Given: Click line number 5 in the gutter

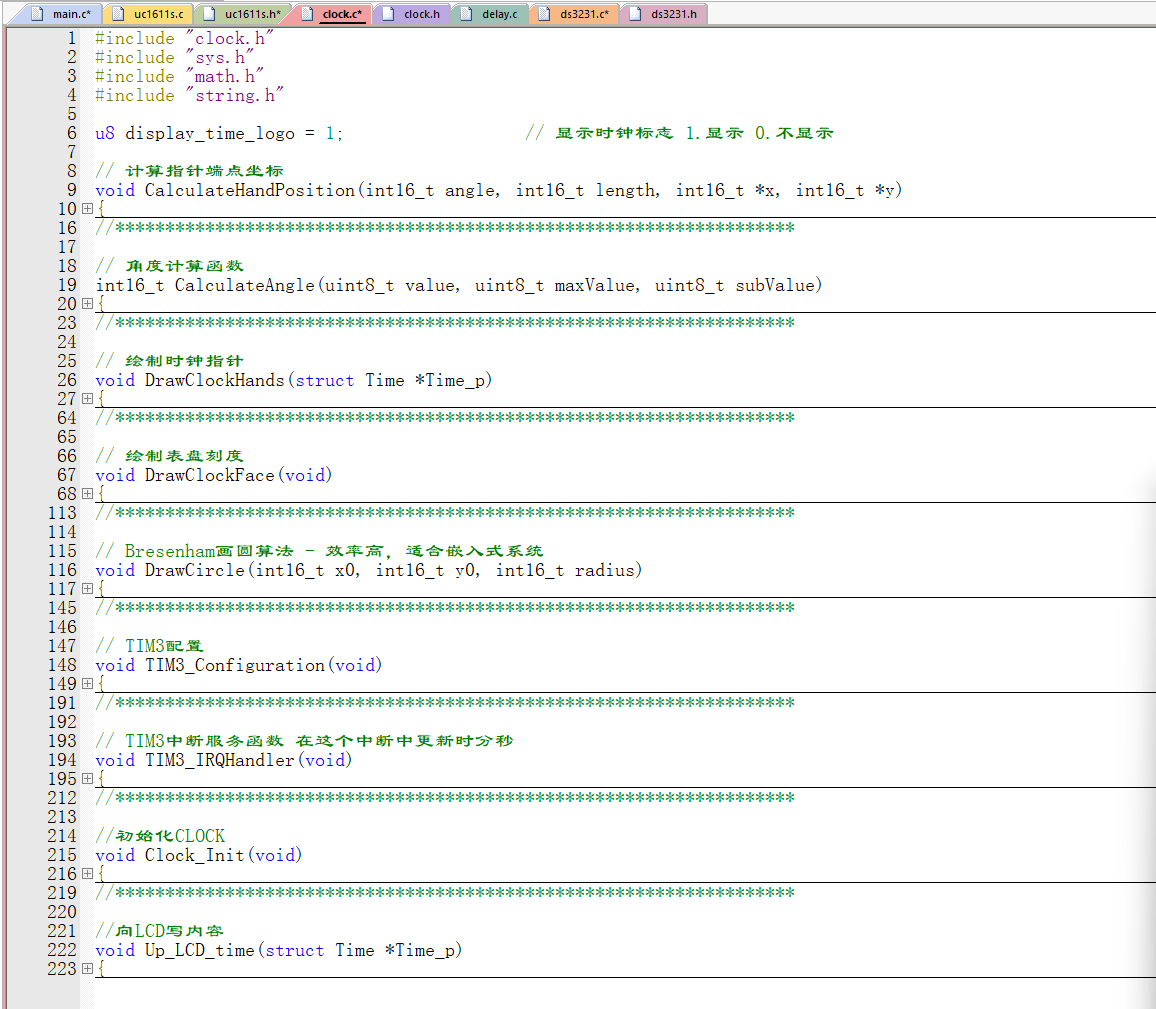Looking at the screenshot, I should coord(72,114).
